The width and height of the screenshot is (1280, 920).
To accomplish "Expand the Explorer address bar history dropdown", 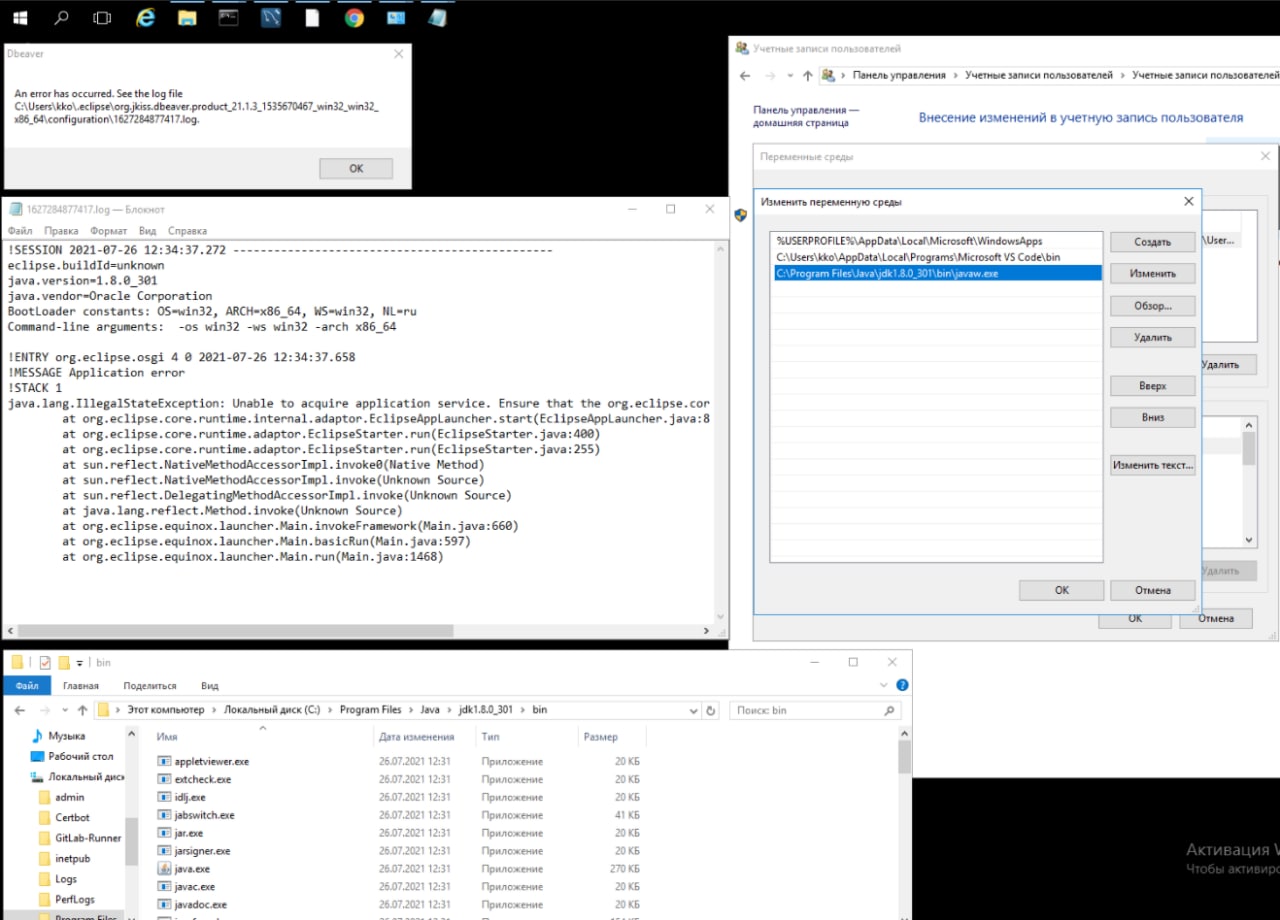I will click(694, 710).
